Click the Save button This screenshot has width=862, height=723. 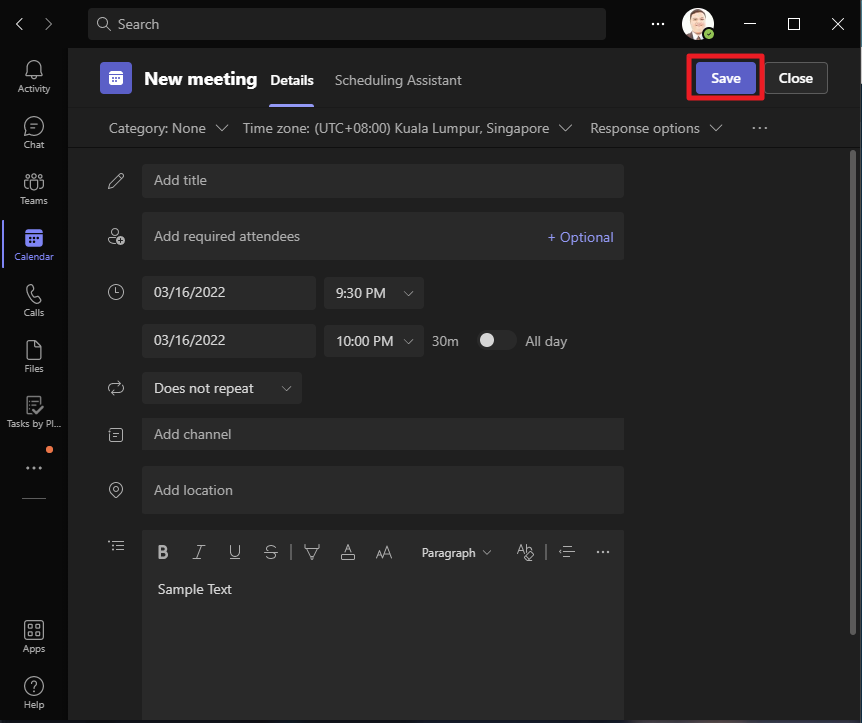point(726,78)
